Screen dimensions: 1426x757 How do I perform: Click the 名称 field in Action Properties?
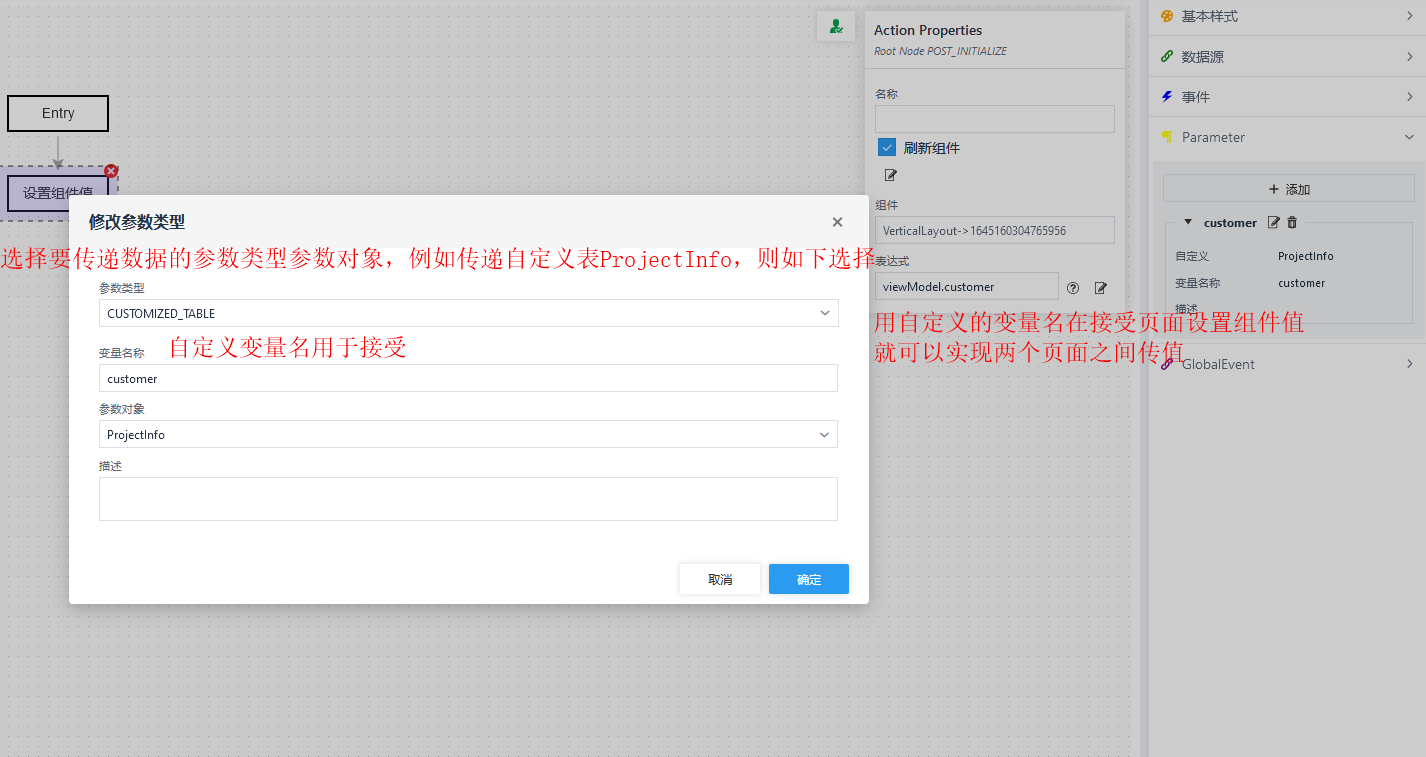994,119
